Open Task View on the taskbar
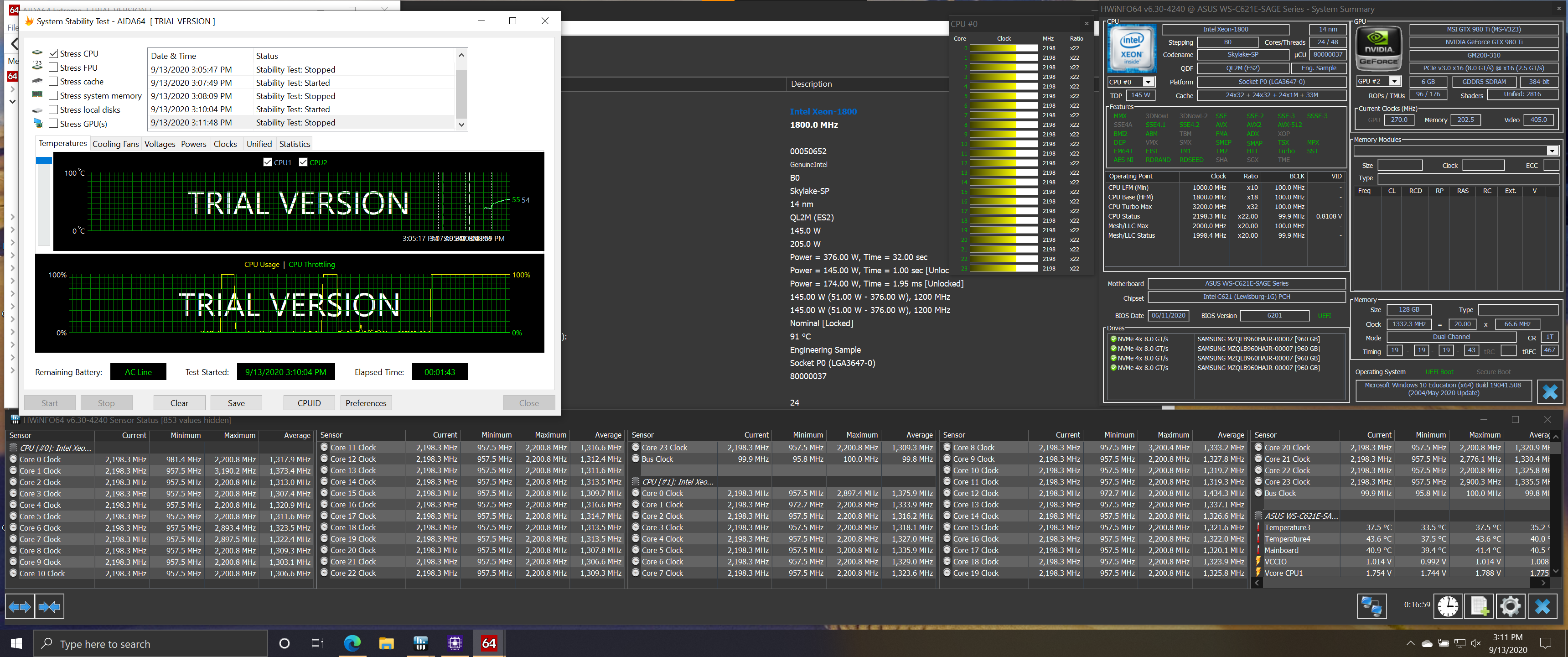 click(317, 644)
